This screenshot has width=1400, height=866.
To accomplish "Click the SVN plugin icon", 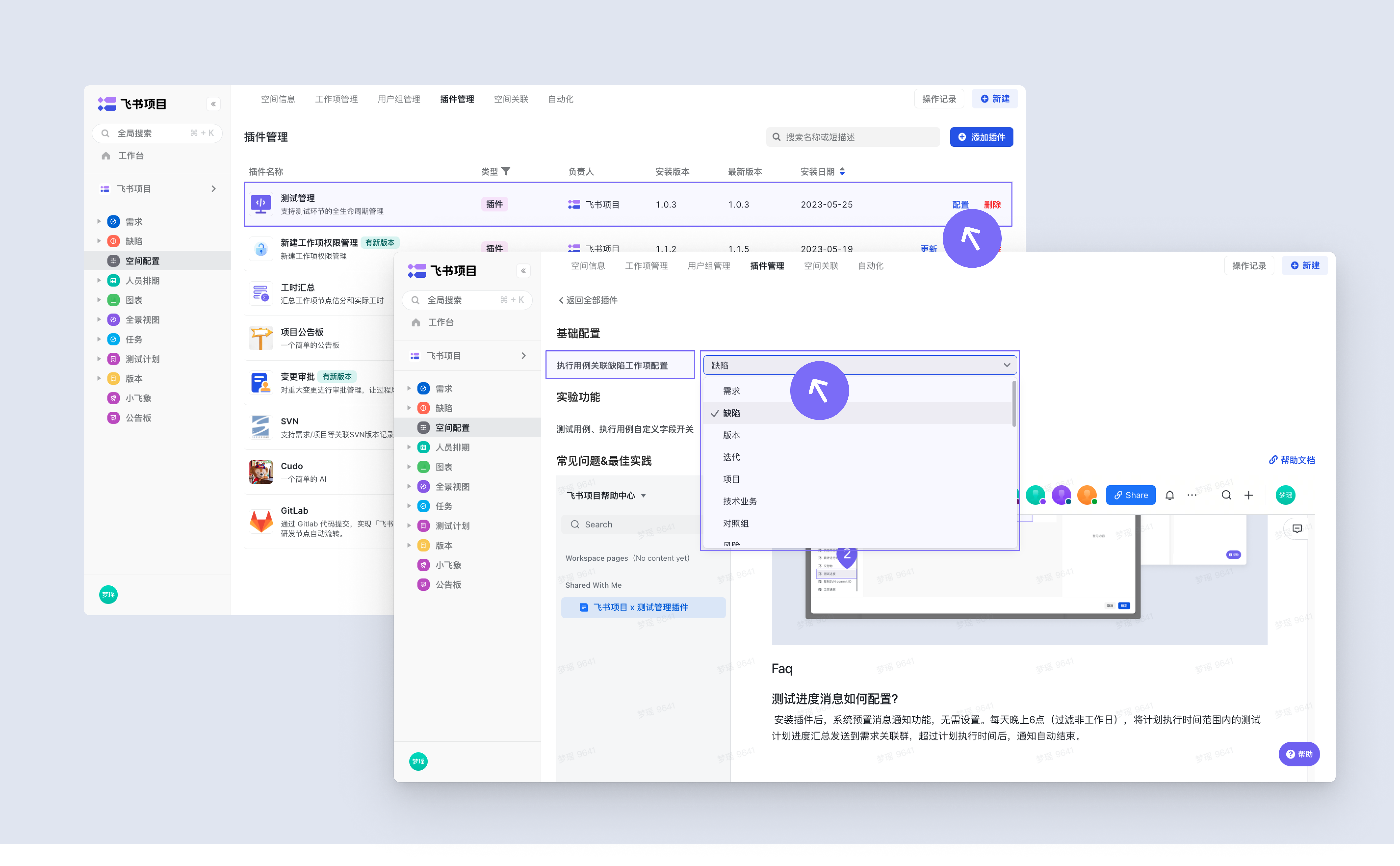I will 261,427.
